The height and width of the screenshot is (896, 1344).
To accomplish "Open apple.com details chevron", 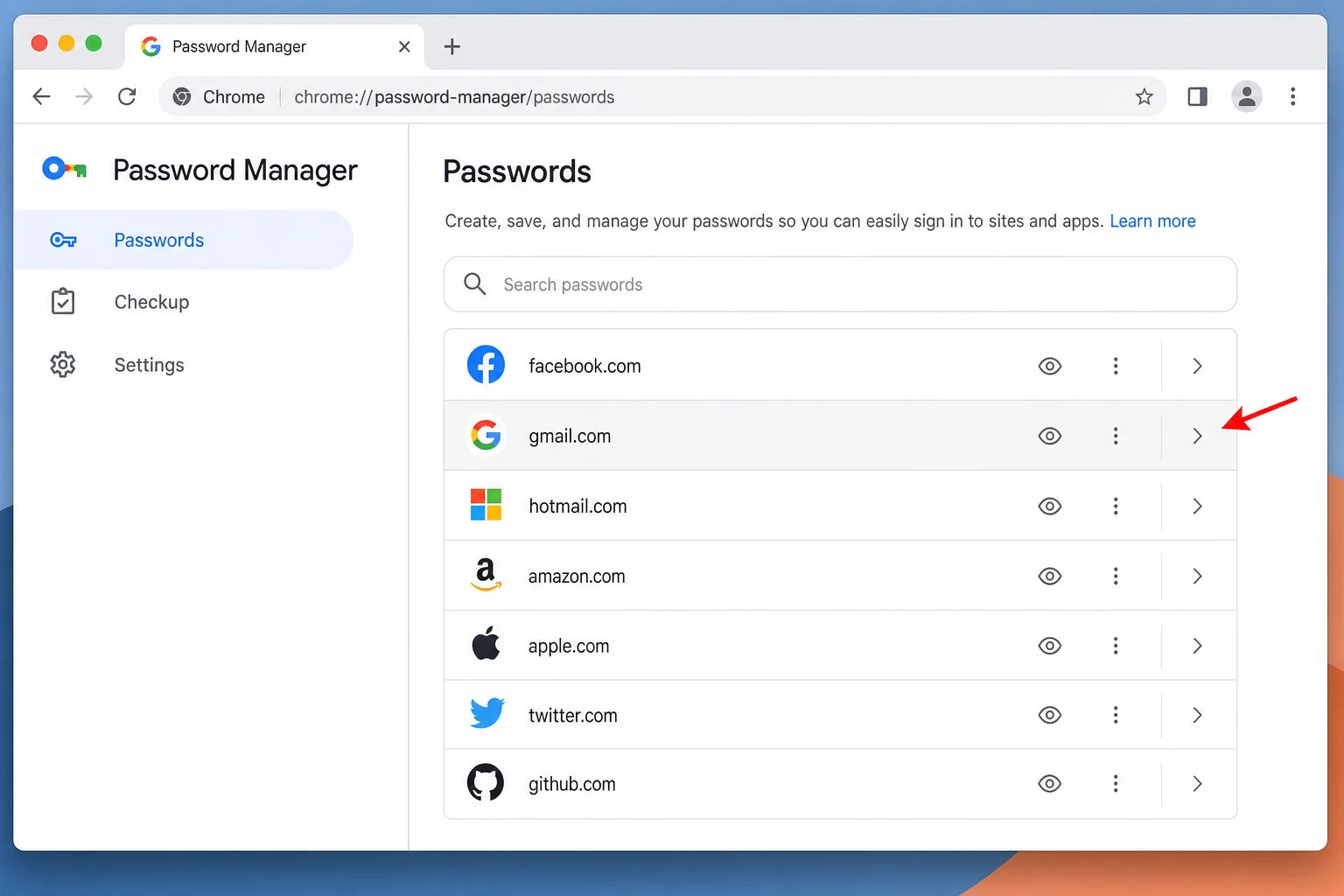I will (1198, 646).
